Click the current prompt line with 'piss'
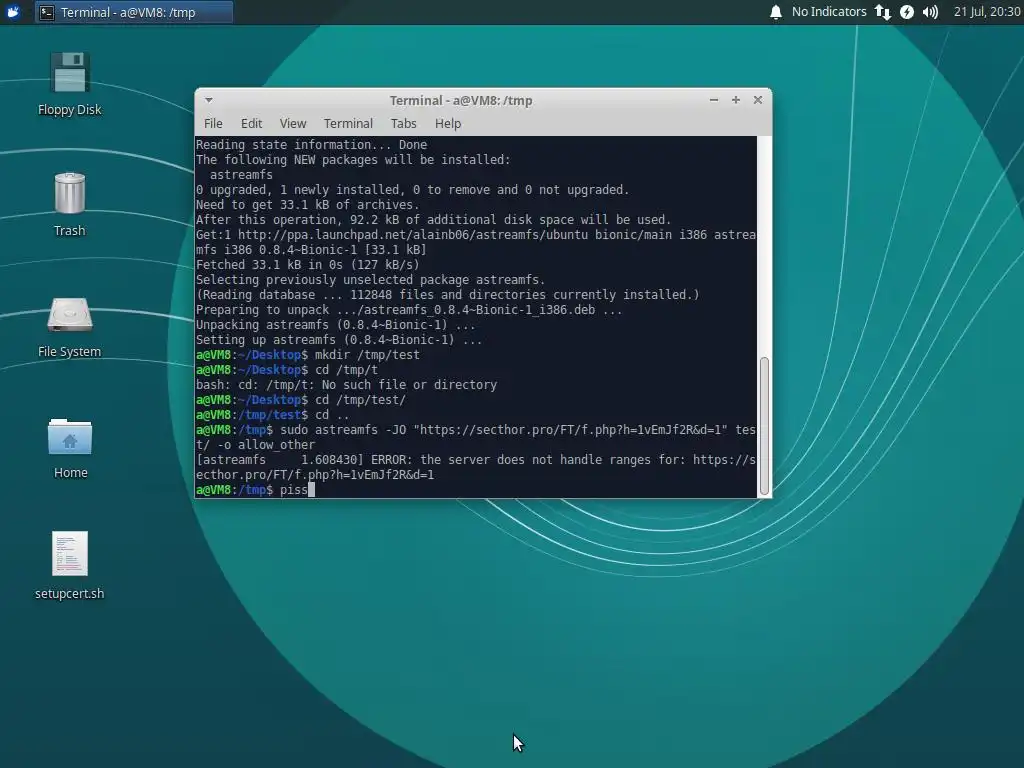 pos(255,490)
